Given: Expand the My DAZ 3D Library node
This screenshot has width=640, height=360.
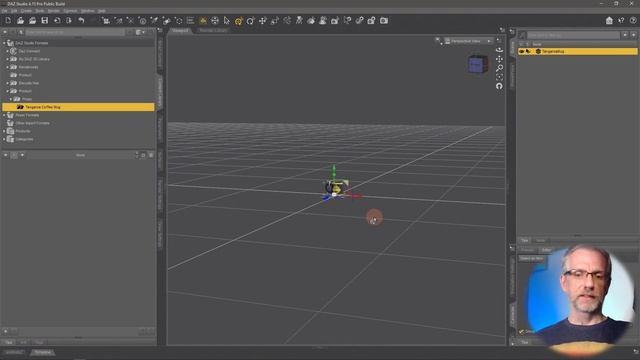Looking at the screenshot, I should click(7, 59).
